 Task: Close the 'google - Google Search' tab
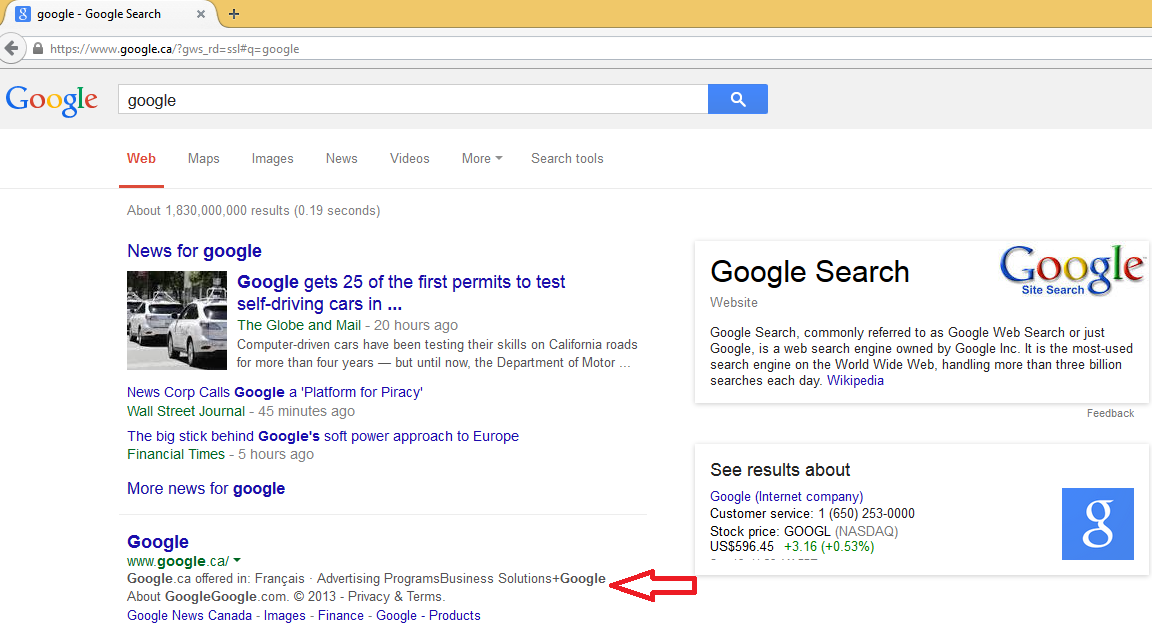point(201,14)
